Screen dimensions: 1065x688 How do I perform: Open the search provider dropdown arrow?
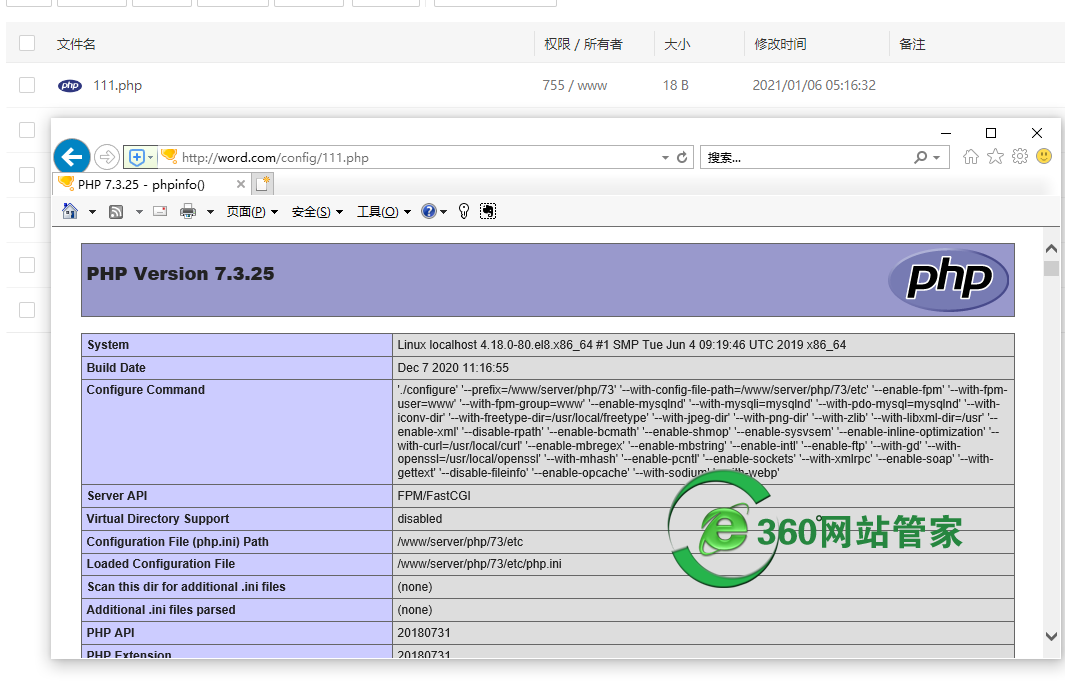[x=937, y=158]
